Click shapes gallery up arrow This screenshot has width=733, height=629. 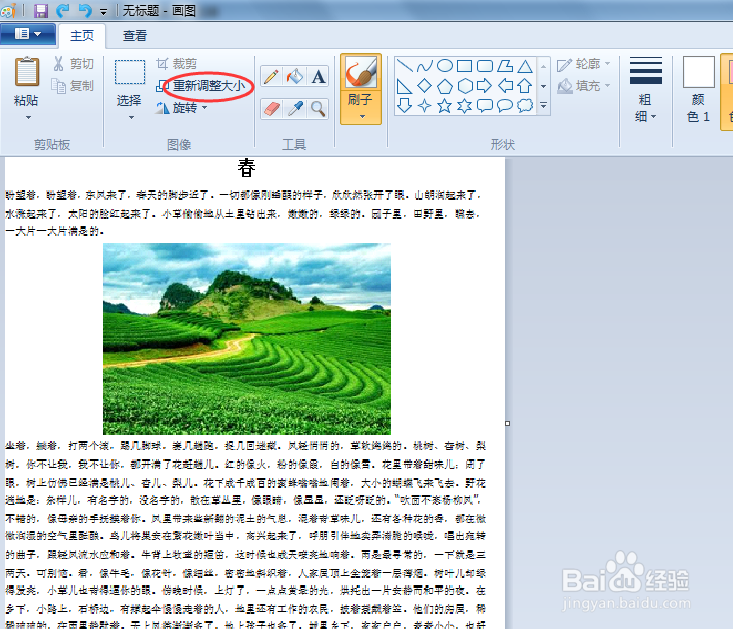[544, 66]
